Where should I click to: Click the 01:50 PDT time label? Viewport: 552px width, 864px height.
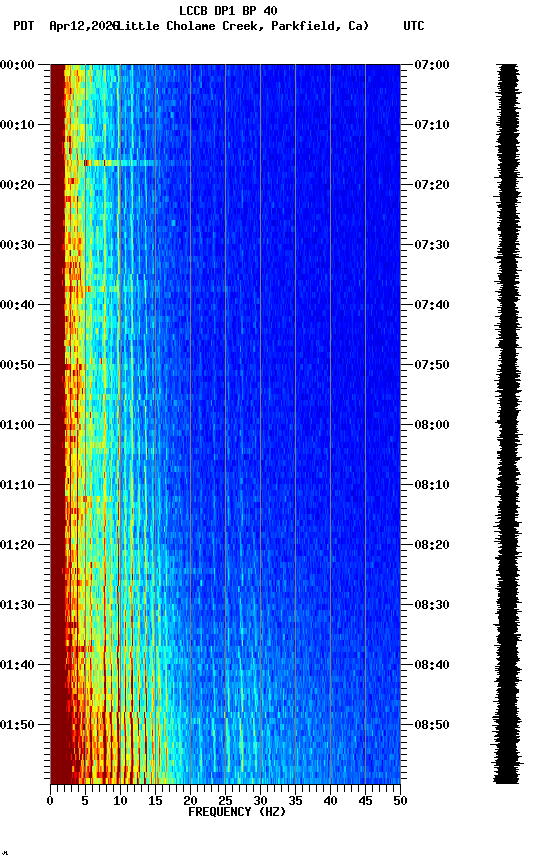(x=17, y=726)
